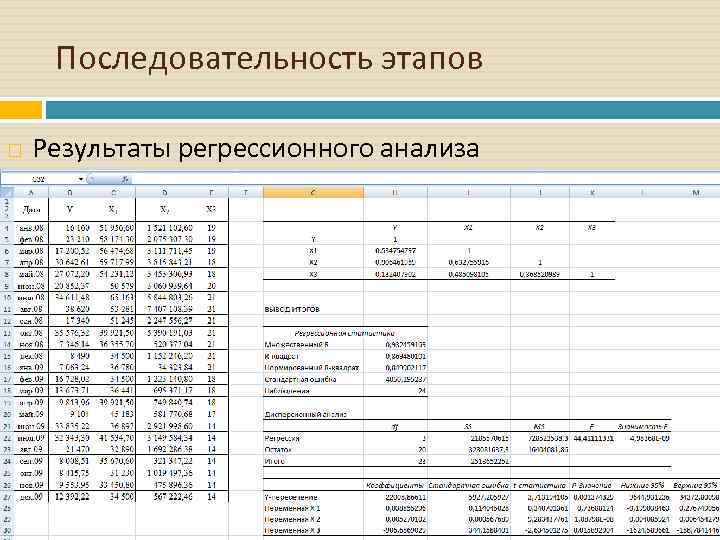Viewport: 720px width, 540px height.
Task: Select the 'Y-пересечение' row label
Action: pyautogui.click(x=291, y=497)
